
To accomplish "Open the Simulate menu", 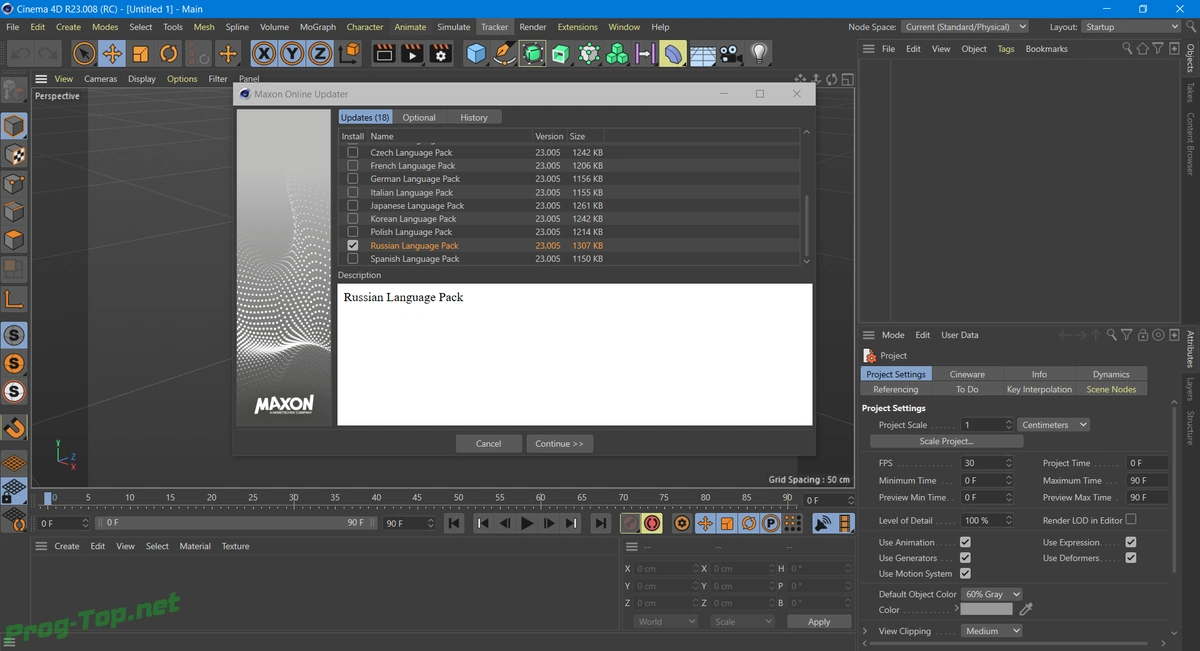I will [x=453, y=27].
